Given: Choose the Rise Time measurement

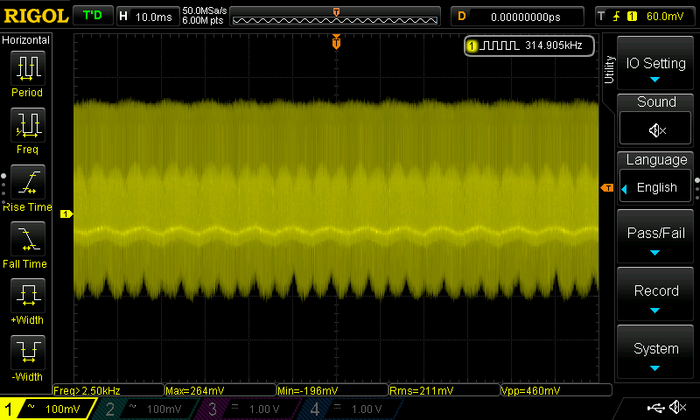Looking at the screenshot, I should 27,188.
